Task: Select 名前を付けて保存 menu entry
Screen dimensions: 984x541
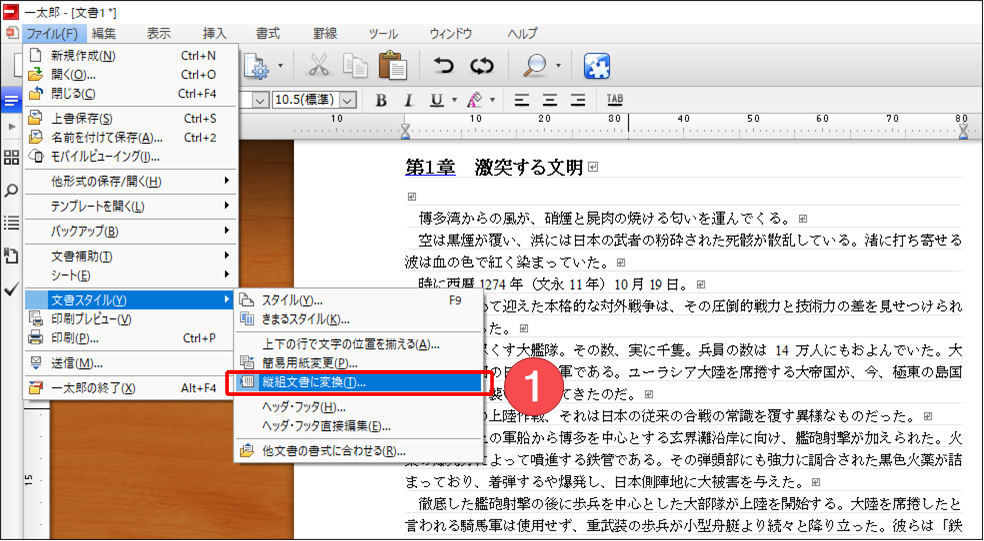Action: click(107, 137)
